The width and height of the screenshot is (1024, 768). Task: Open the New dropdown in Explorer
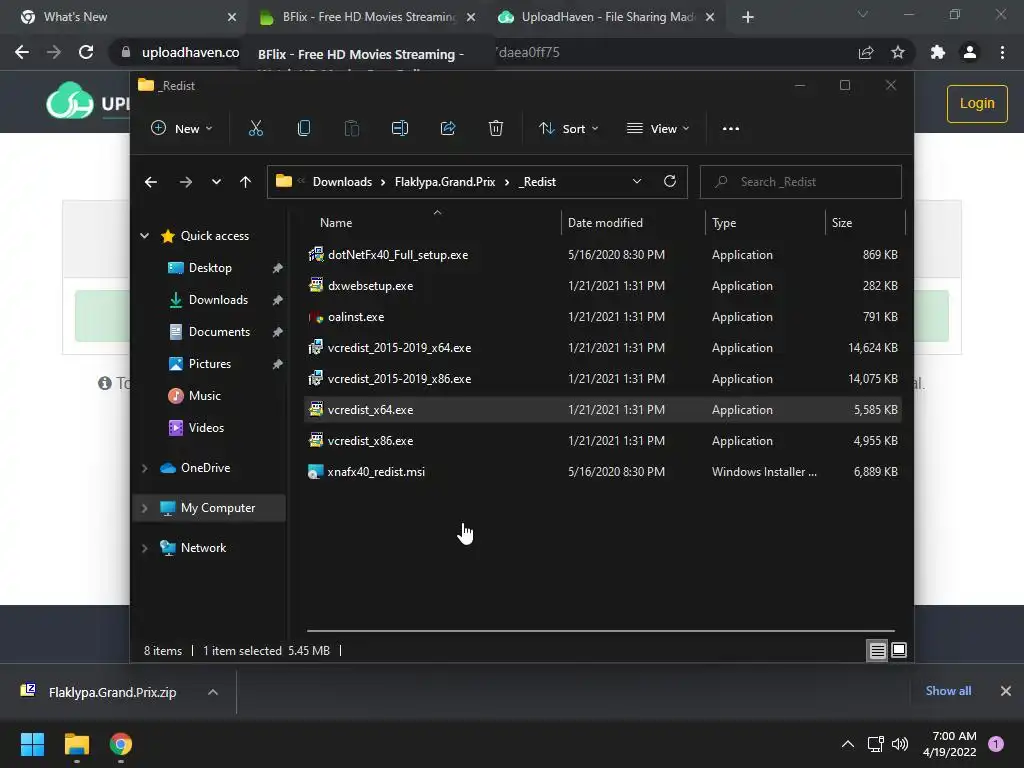click(182, 129)
